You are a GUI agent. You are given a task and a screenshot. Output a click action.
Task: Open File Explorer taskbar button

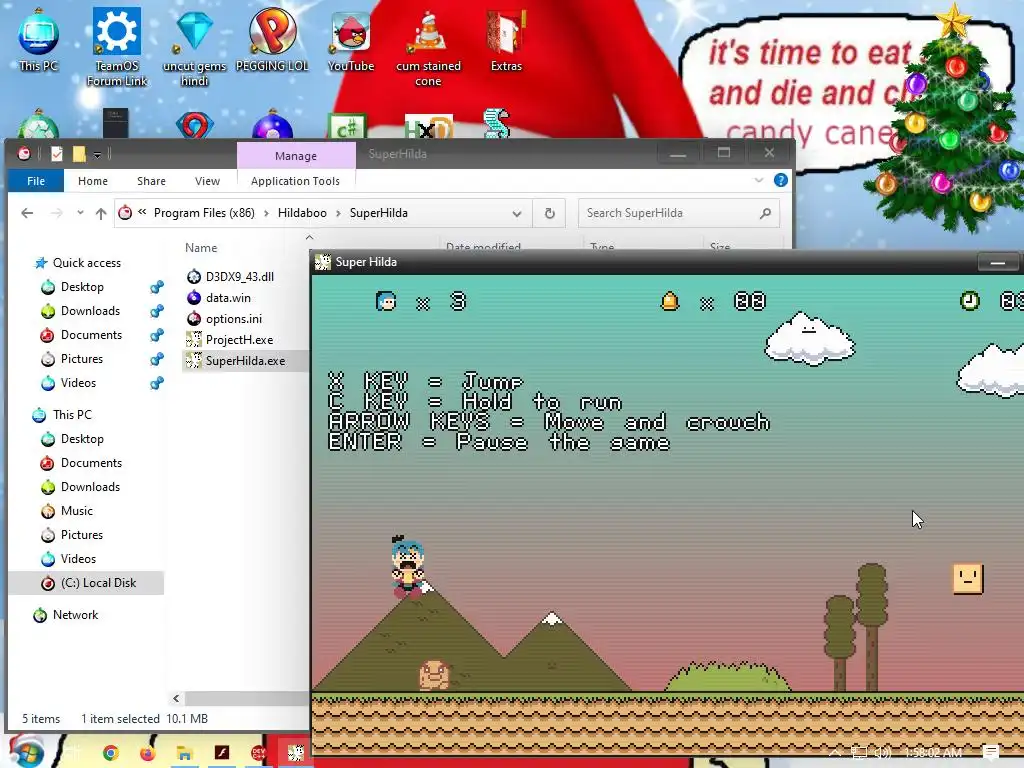(x=184, y=753)
